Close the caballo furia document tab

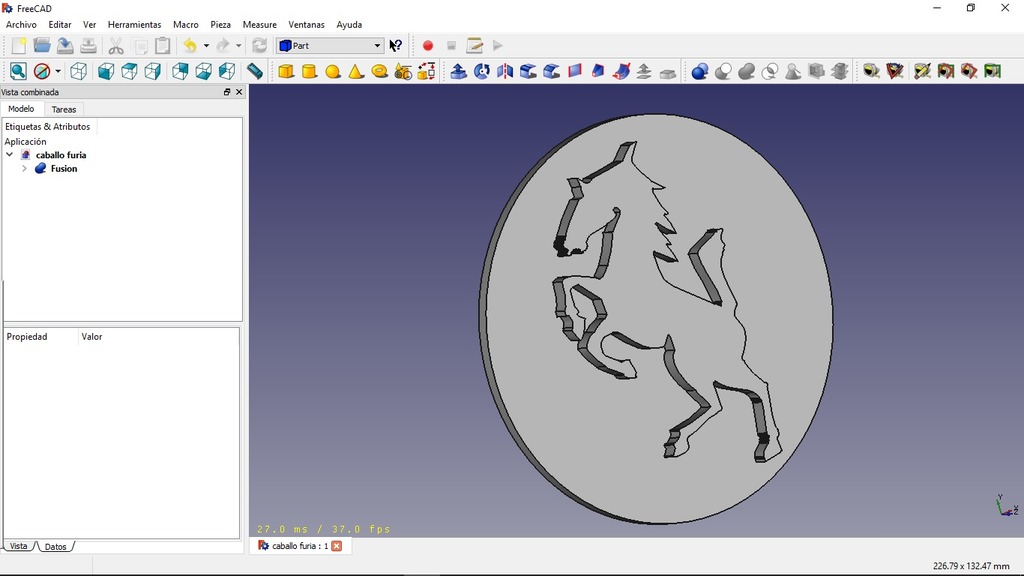337,546
